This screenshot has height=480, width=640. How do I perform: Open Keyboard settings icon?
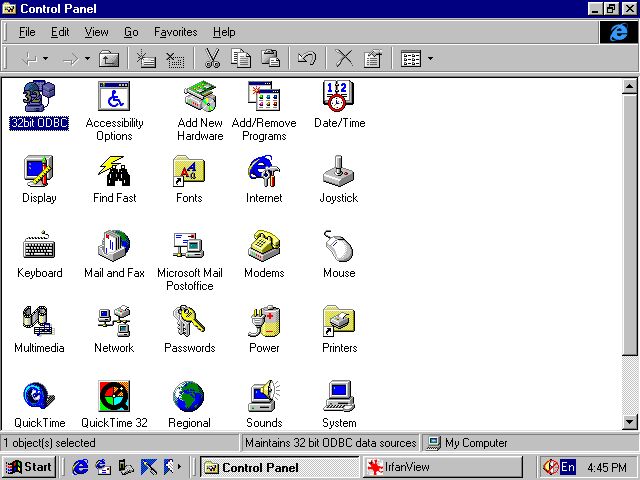click(x=39, y=255)
